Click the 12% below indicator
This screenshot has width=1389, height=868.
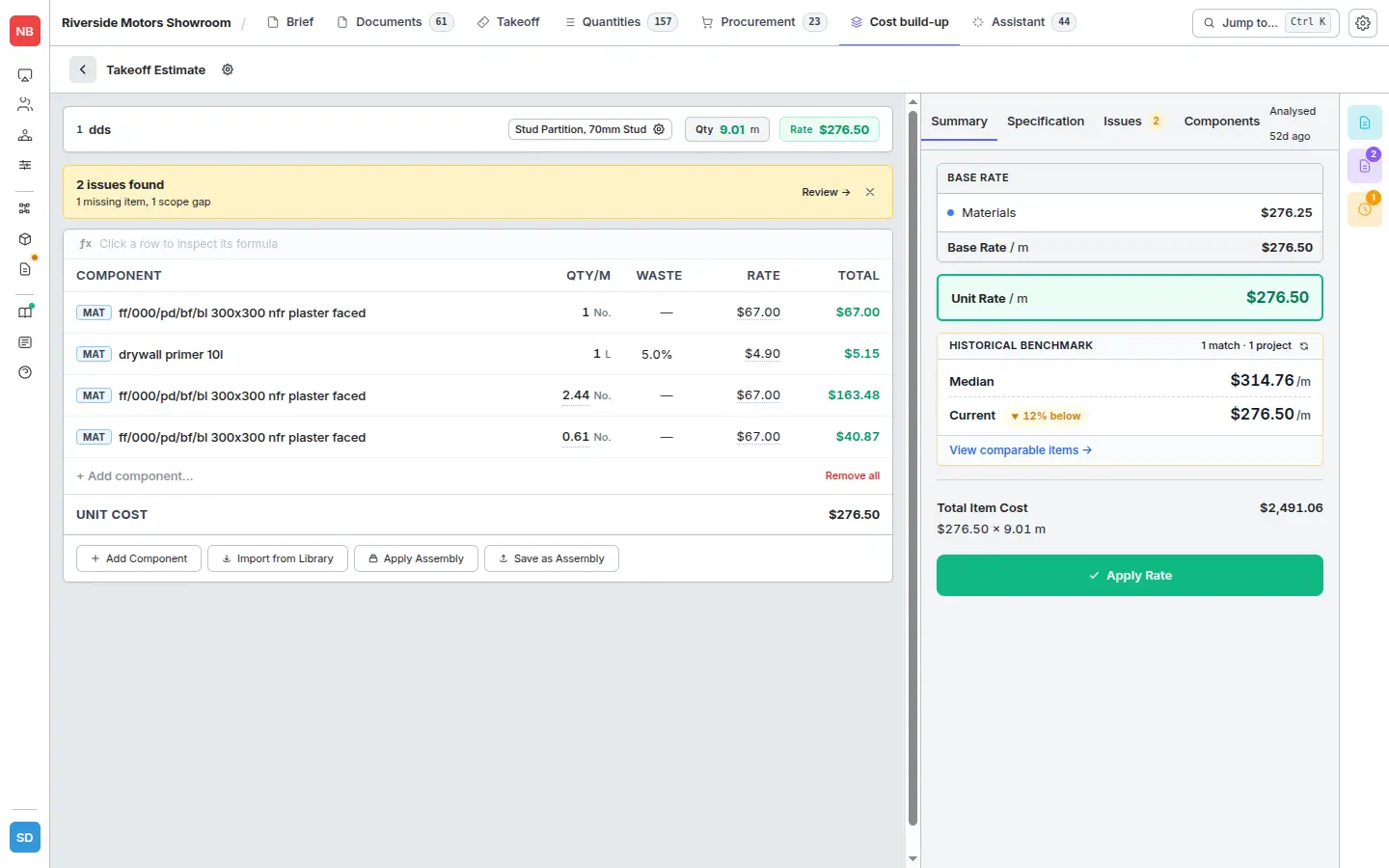[1046, 416]
